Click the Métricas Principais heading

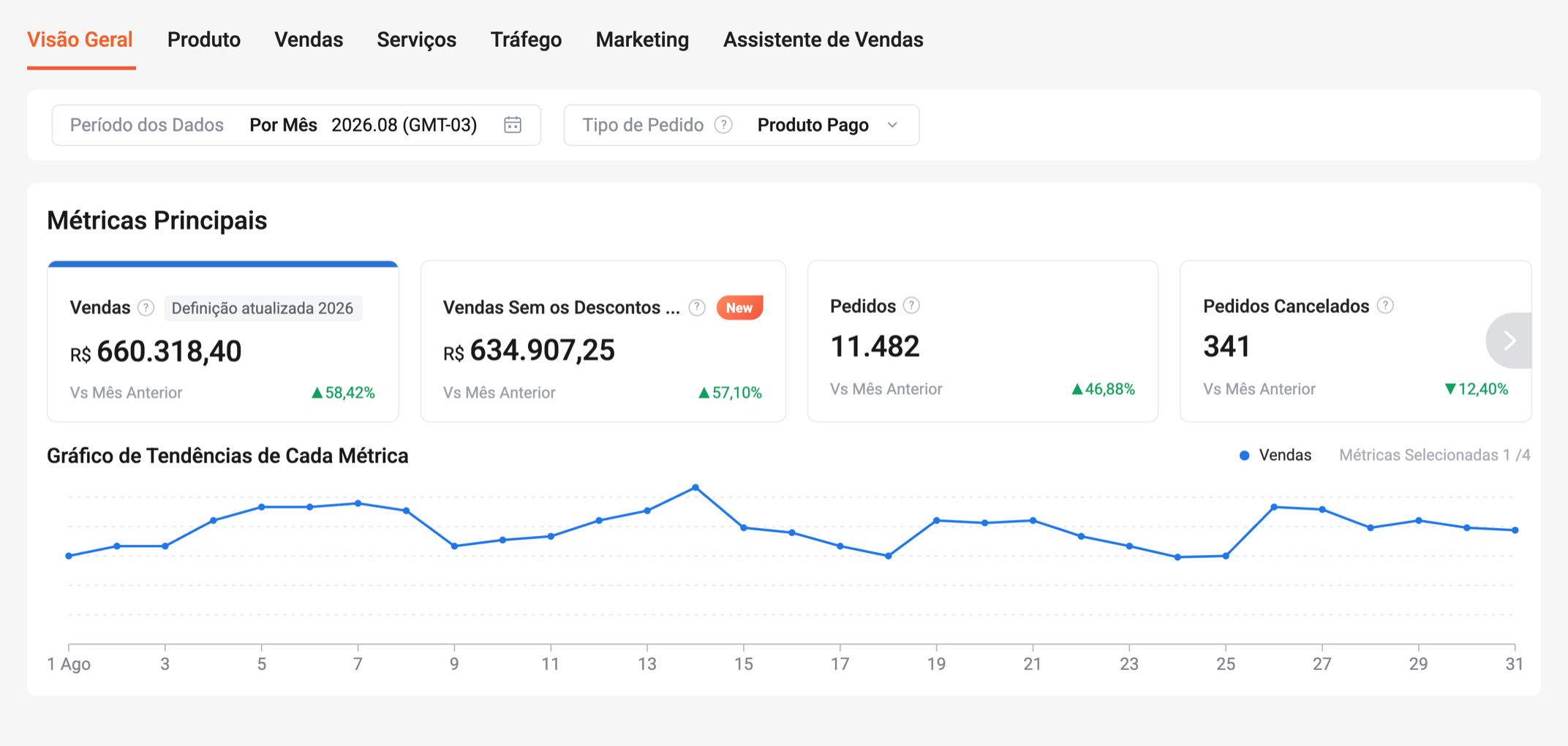tap(157, 220)
